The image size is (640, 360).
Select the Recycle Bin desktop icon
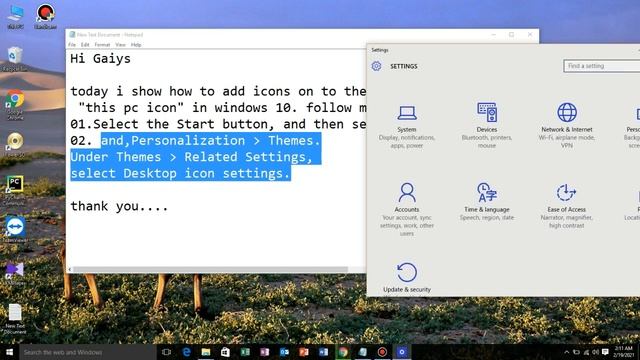pyautogui.click(x=15, y=59)
